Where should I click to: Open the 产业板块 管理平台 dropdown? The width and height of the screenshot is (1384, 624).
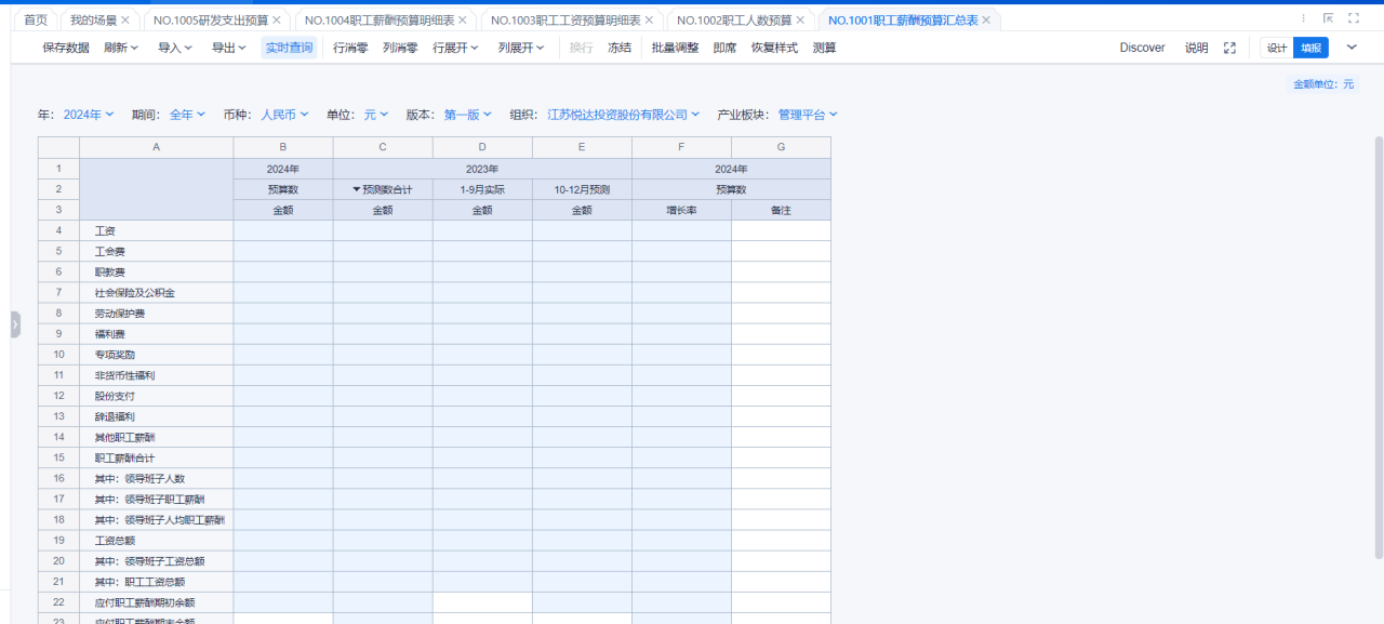pyautogui.click(x=807, y=115)
